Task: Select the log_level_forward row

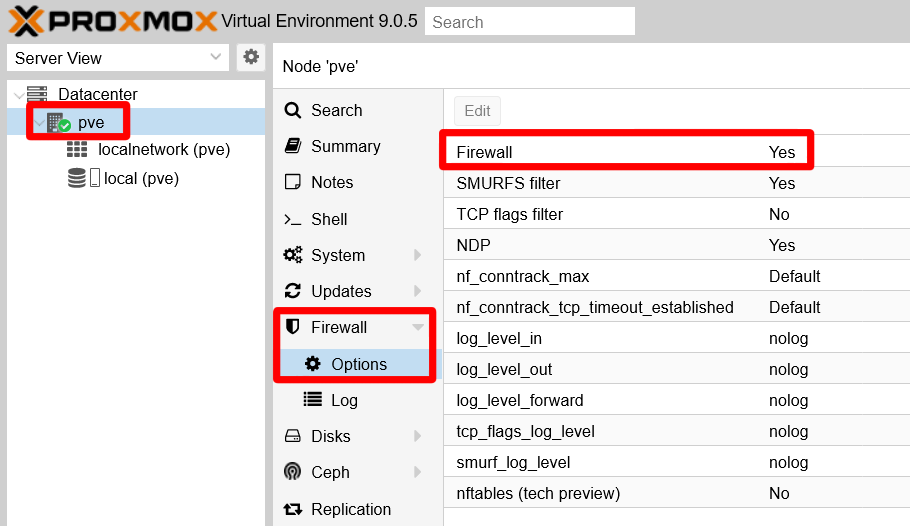Action: [x=677, y=400]
